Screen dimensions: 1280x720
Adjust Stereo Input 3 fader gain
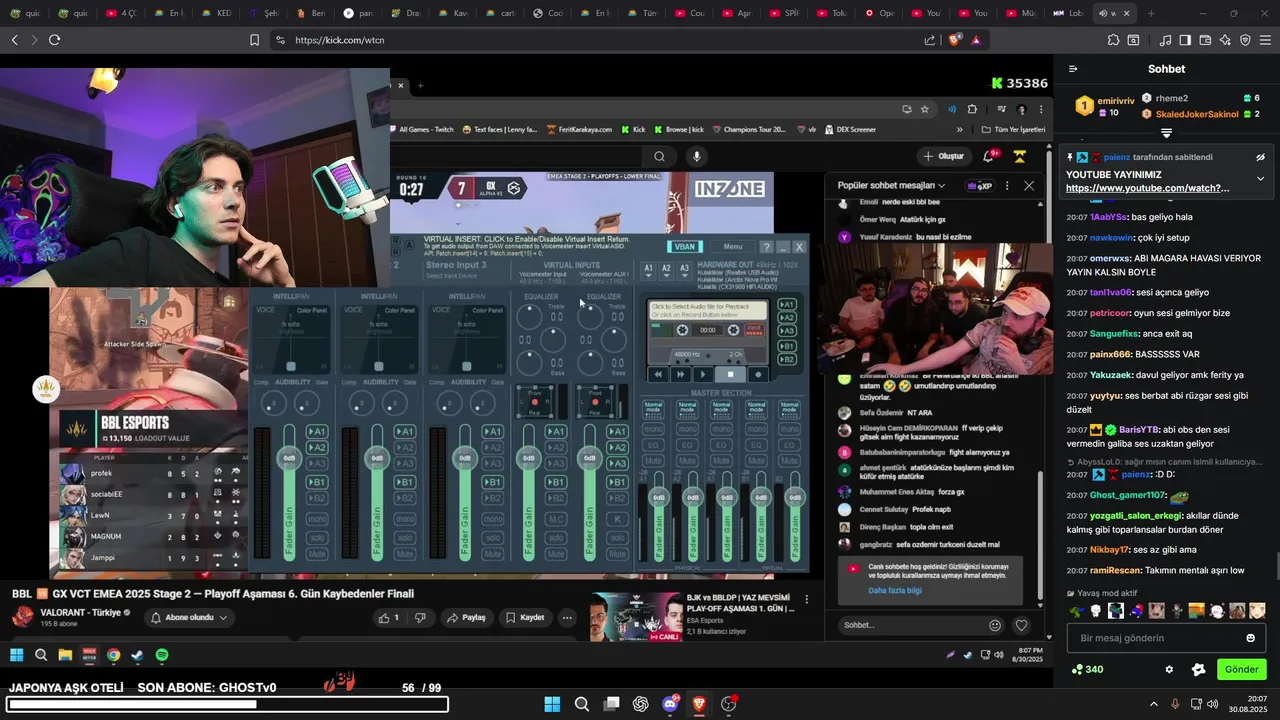464,458
